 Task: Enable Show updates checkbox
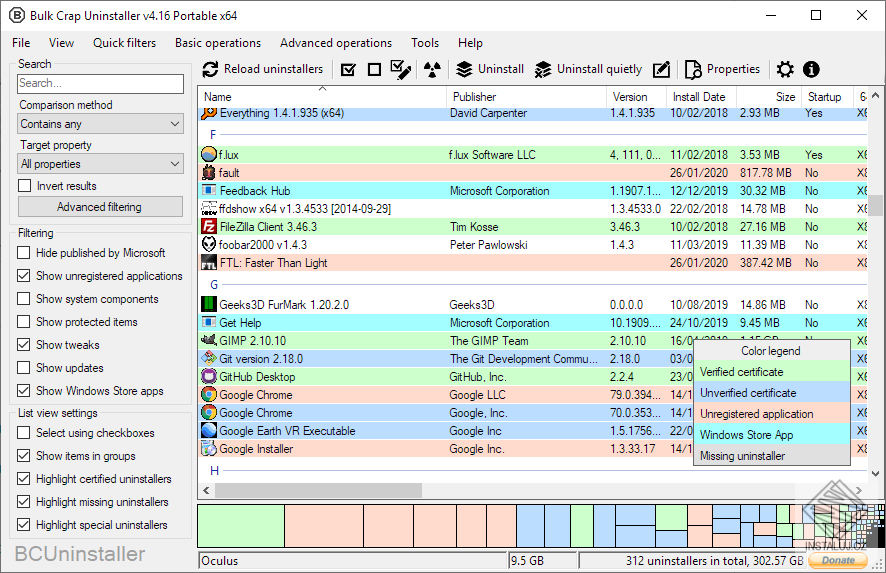24,367
